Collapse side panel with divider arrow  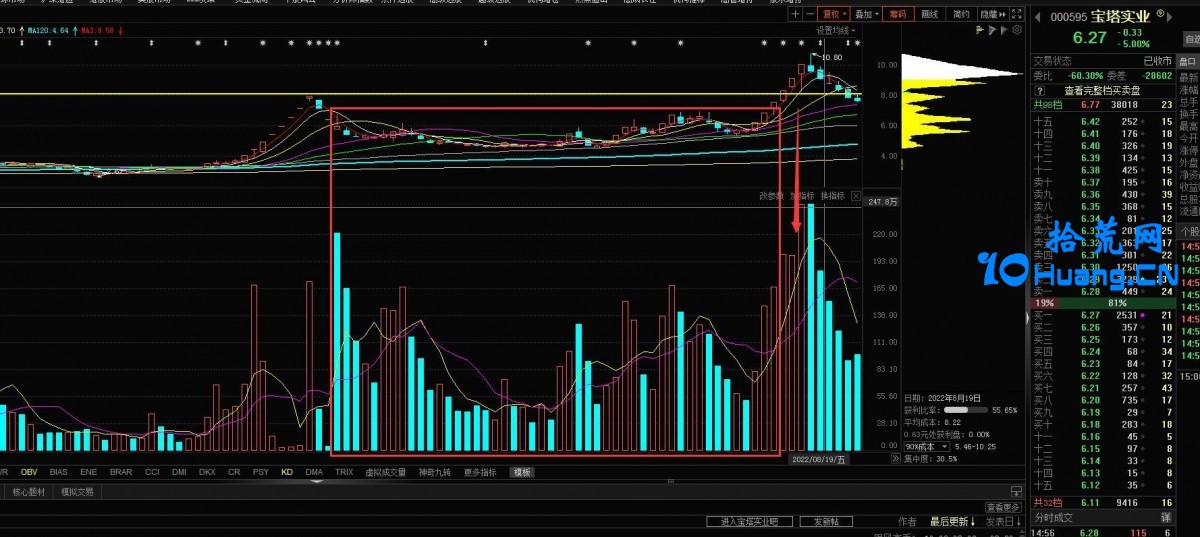1027,316
